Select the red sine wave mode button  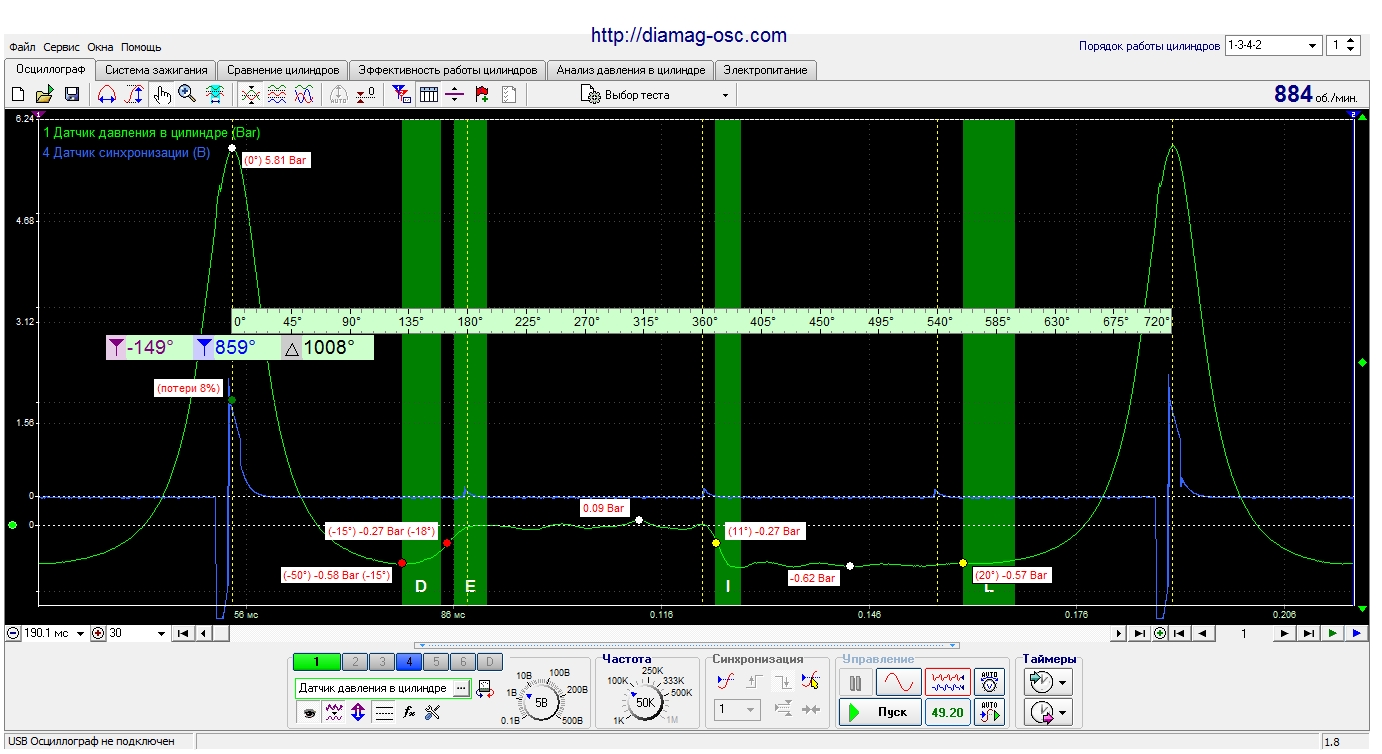click(898, 682)
